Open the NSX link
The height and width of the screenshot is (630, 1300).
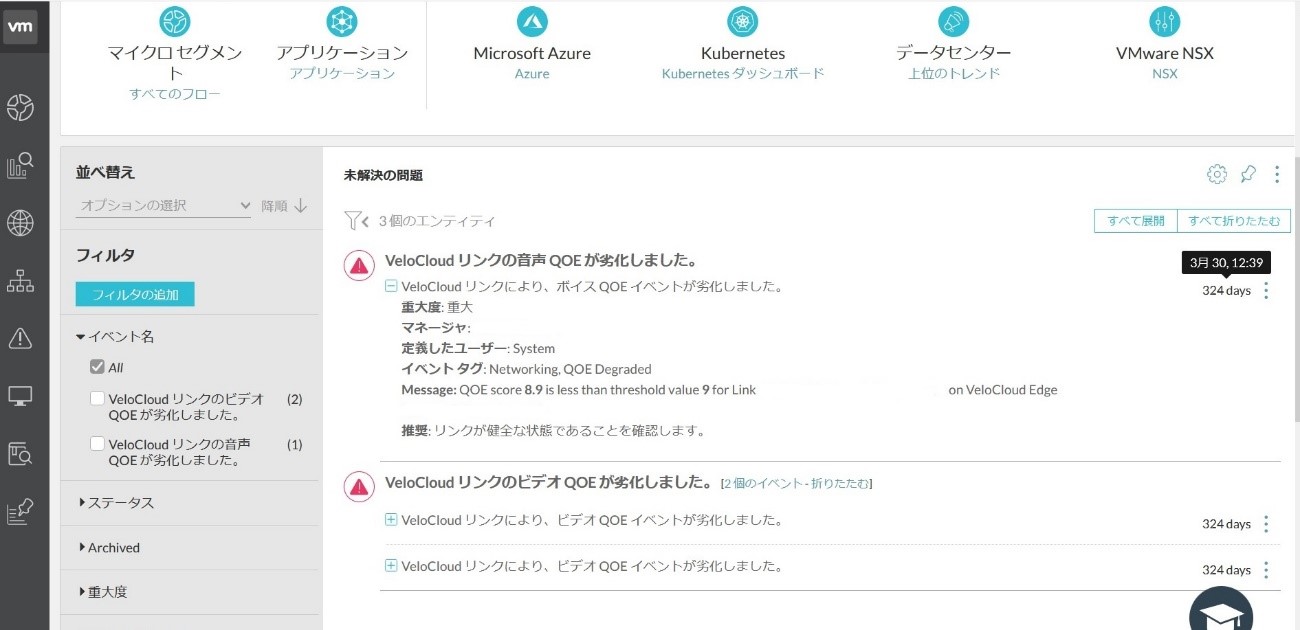[1165, 74]
